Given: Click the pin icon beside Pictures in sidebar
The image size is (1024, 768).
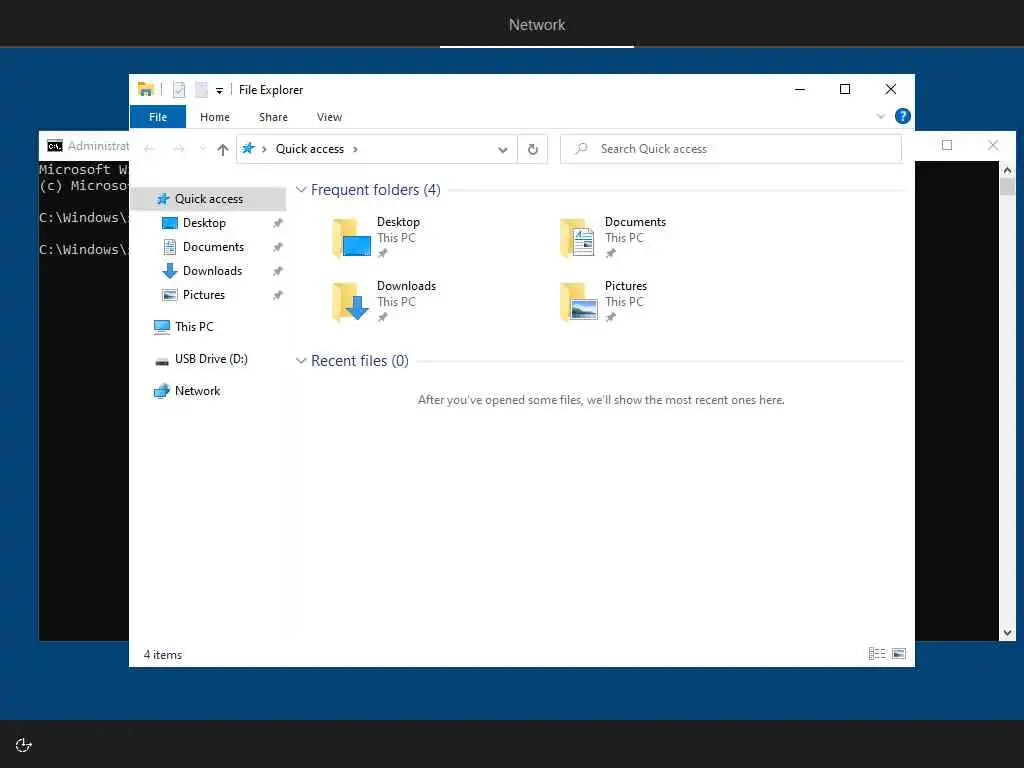Looking at the screenshot, I should point(278,296).
